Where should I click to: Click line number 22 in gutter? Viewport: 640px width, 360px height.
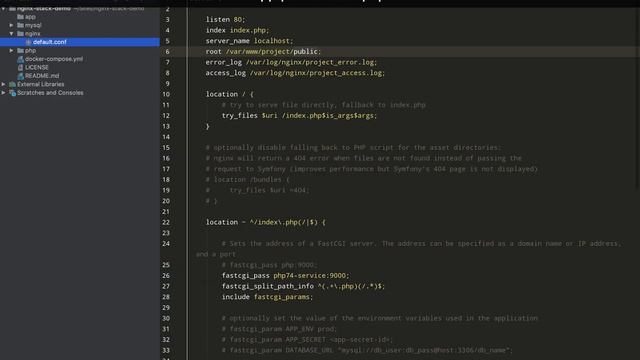click(x=166, y=222)
